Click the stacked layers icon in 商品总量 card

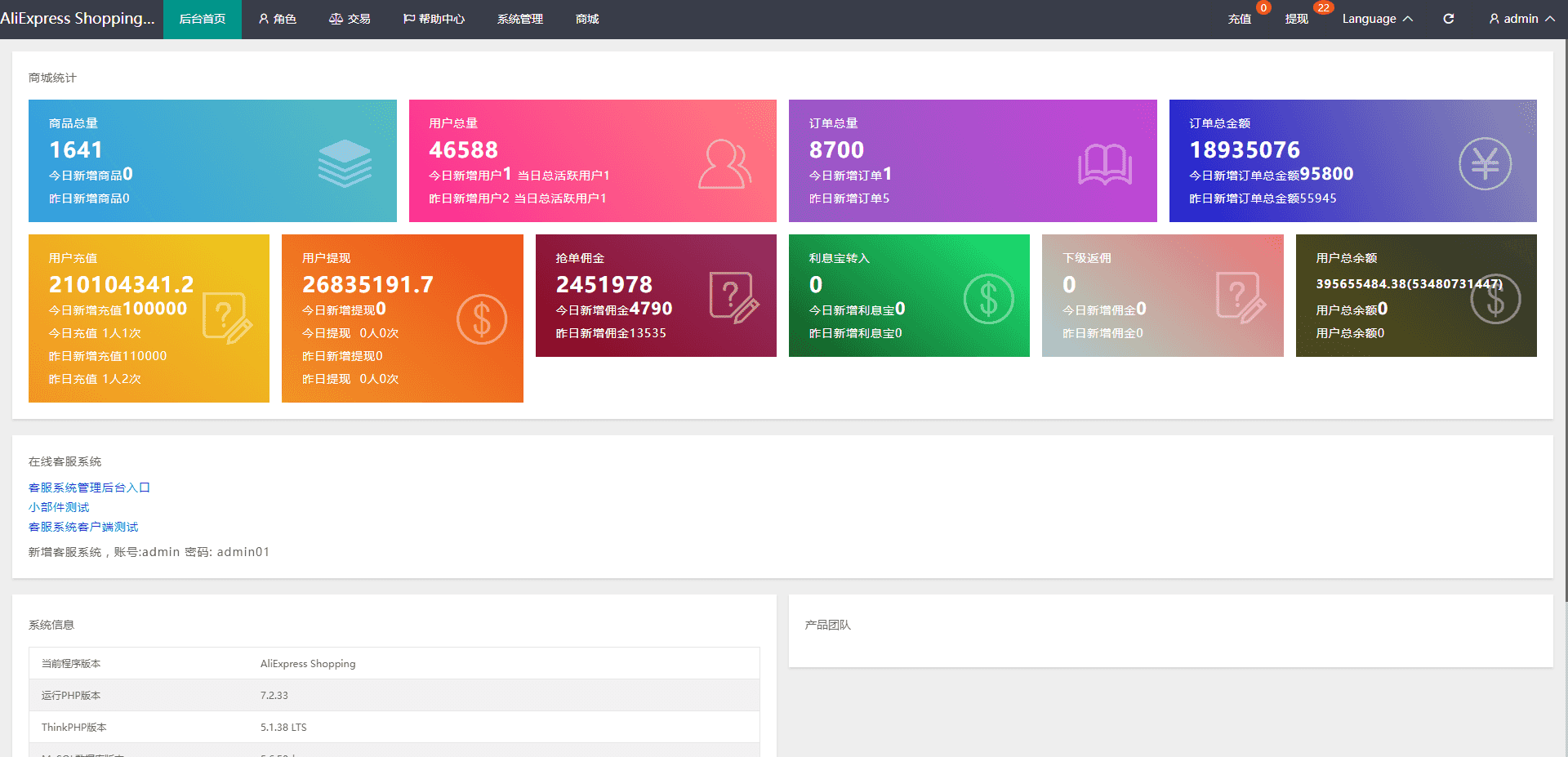click(x=344, y=163)
